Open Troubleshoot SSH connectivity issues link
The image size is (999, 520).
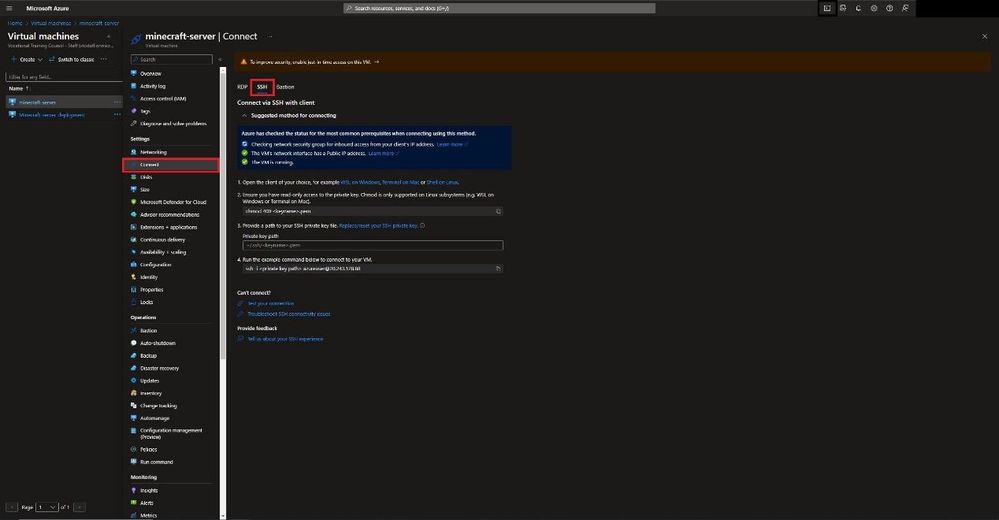(x=289, y=314)
